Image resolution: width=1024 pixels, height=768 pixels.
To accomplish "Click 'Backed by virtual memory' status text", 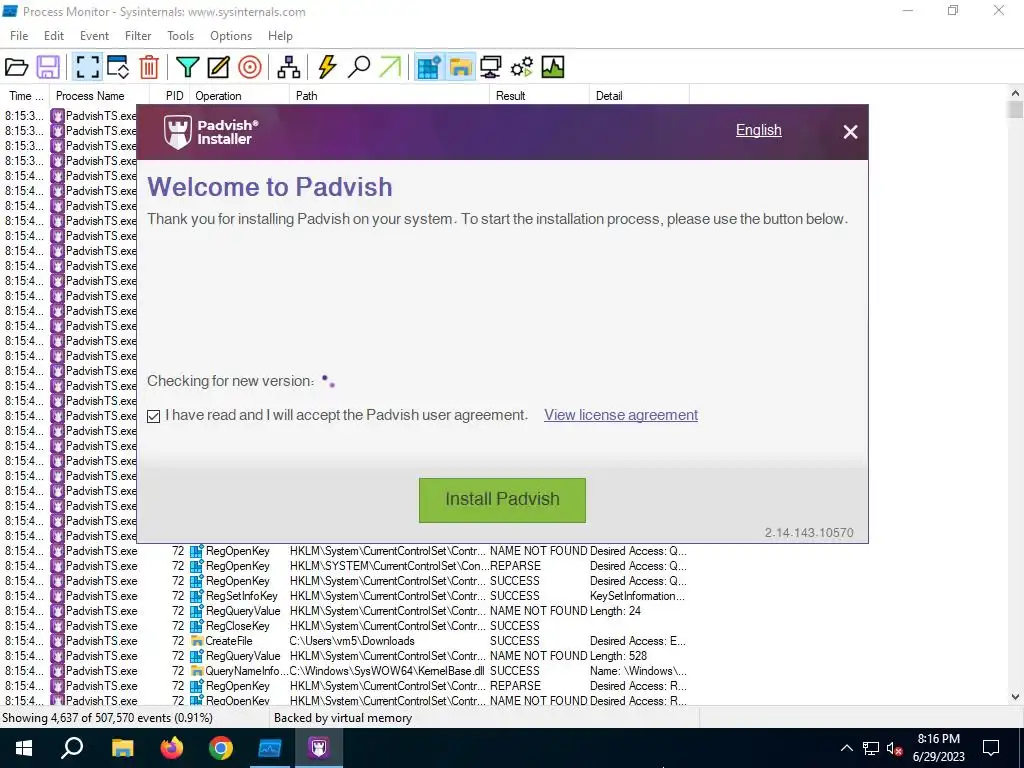I will [x=343, y=718].
